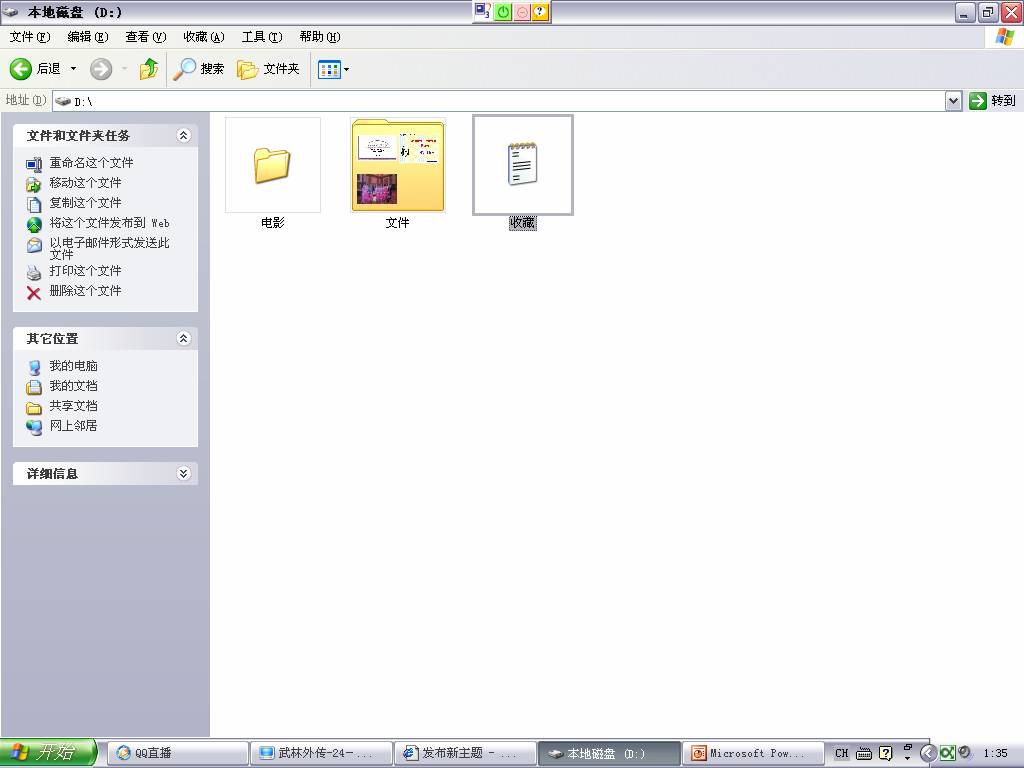The height and width of the screenshot is (768, 1024).
Task: Click the copy file icon in task pane
Action: [x=34, y=204]
